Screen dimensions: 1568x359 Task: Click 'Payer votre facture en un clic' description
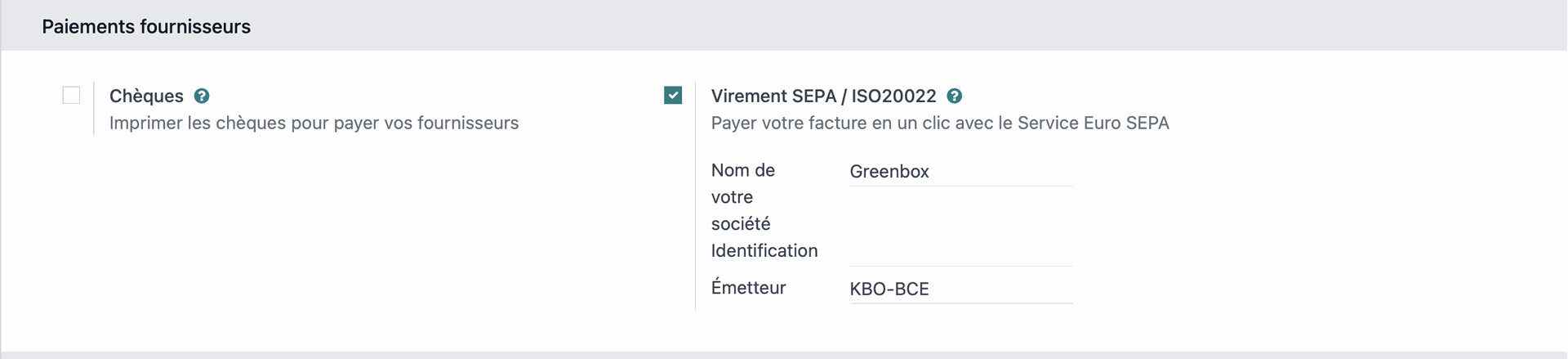[x=939, y=123]
